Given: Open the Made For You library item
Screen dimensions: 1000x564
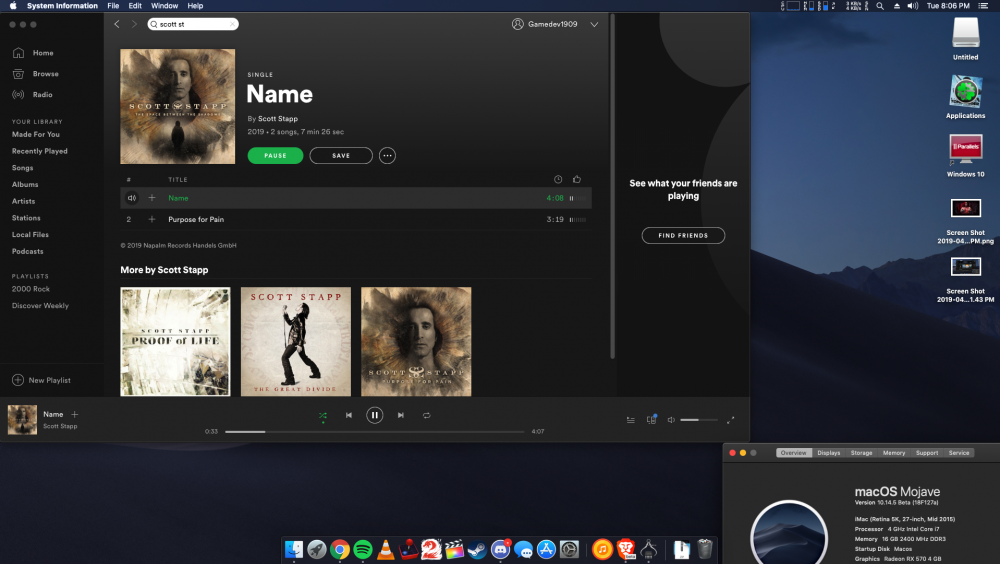Looking at the screenshot, I should (36, 135).
